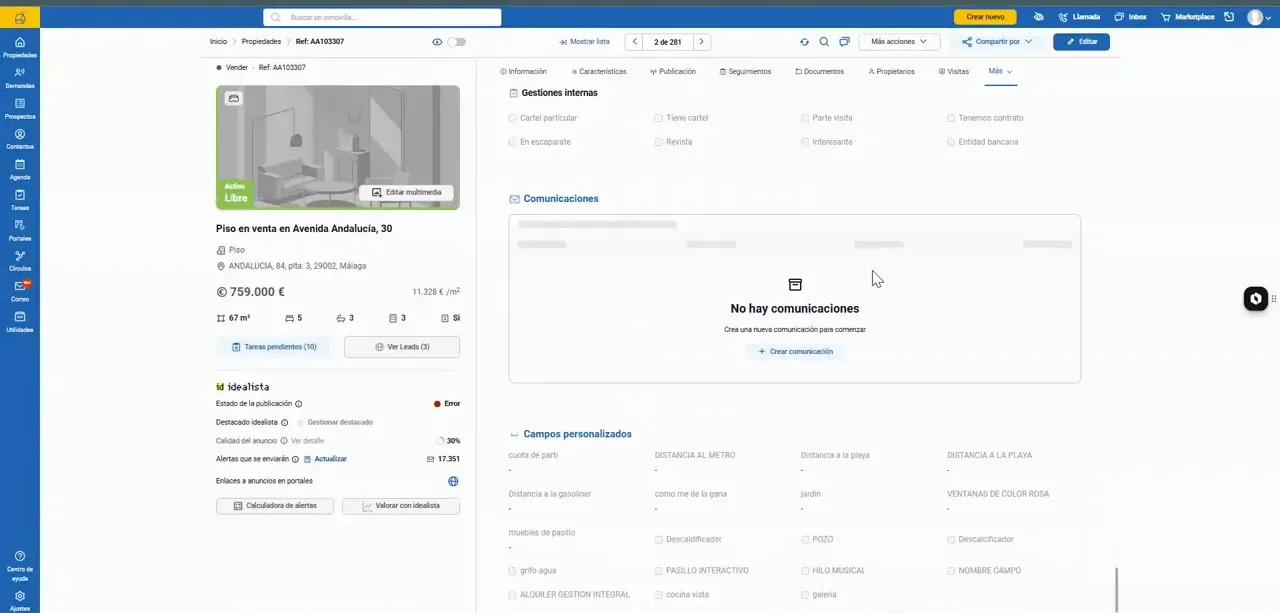
Task: Check the Entidad bancaria checkbox
Action: coord(951,142)
